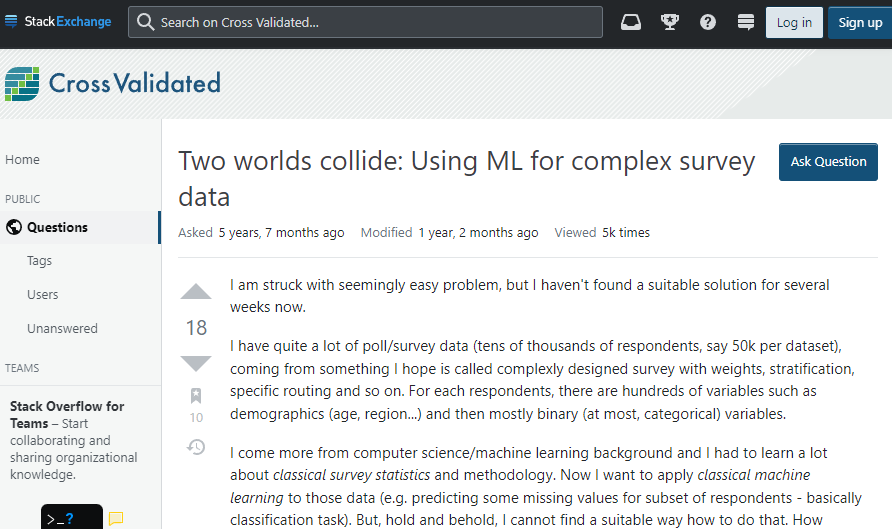Open the Users page link
Image resolution: width=892 pixels, height=529 pixels.
(43, 295)
